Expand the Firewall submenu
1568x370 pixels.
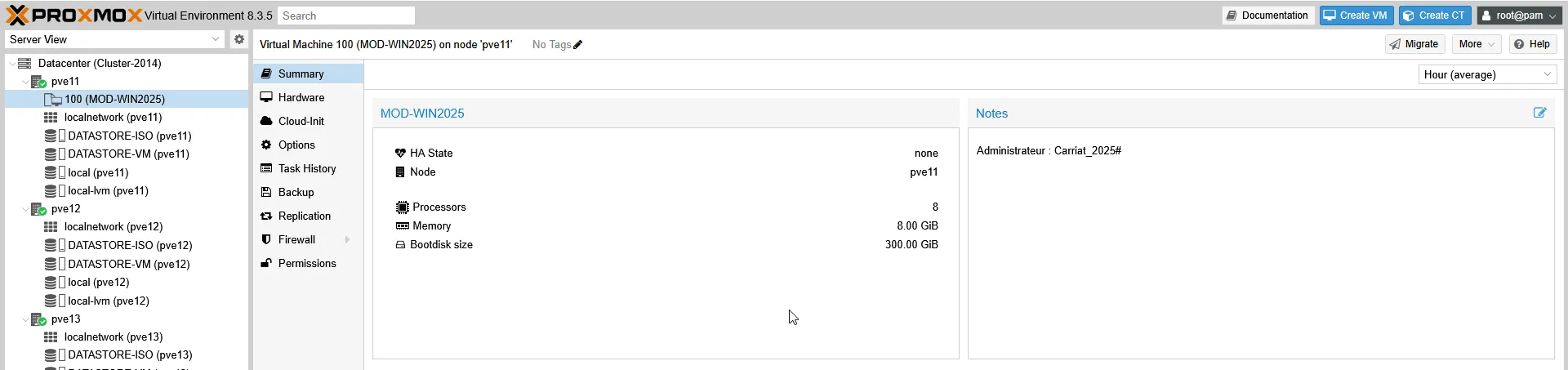tap(347, 239)
